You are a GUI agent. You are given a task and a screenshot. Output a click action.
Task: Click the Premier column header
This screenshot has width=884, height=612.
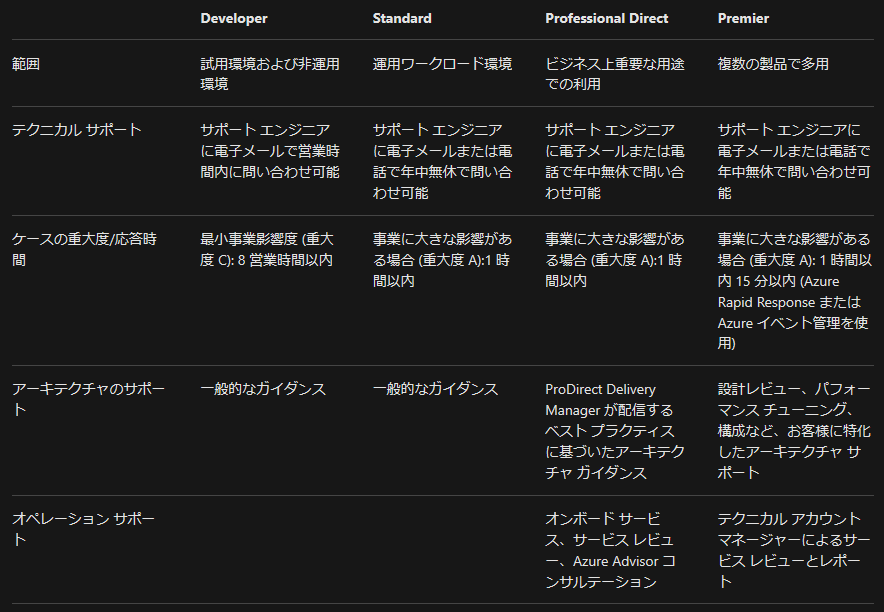pos(742,19)
